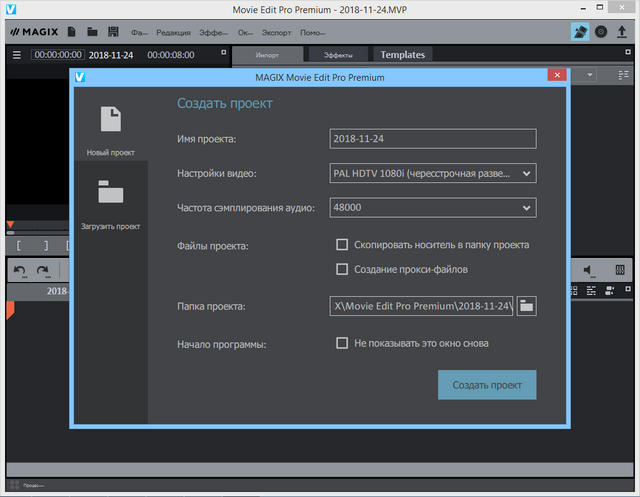Select Load Project (Загрузить проект) folder icon
Image resolution: width=640 pixels, height=497 pixels.
(110, 193)
